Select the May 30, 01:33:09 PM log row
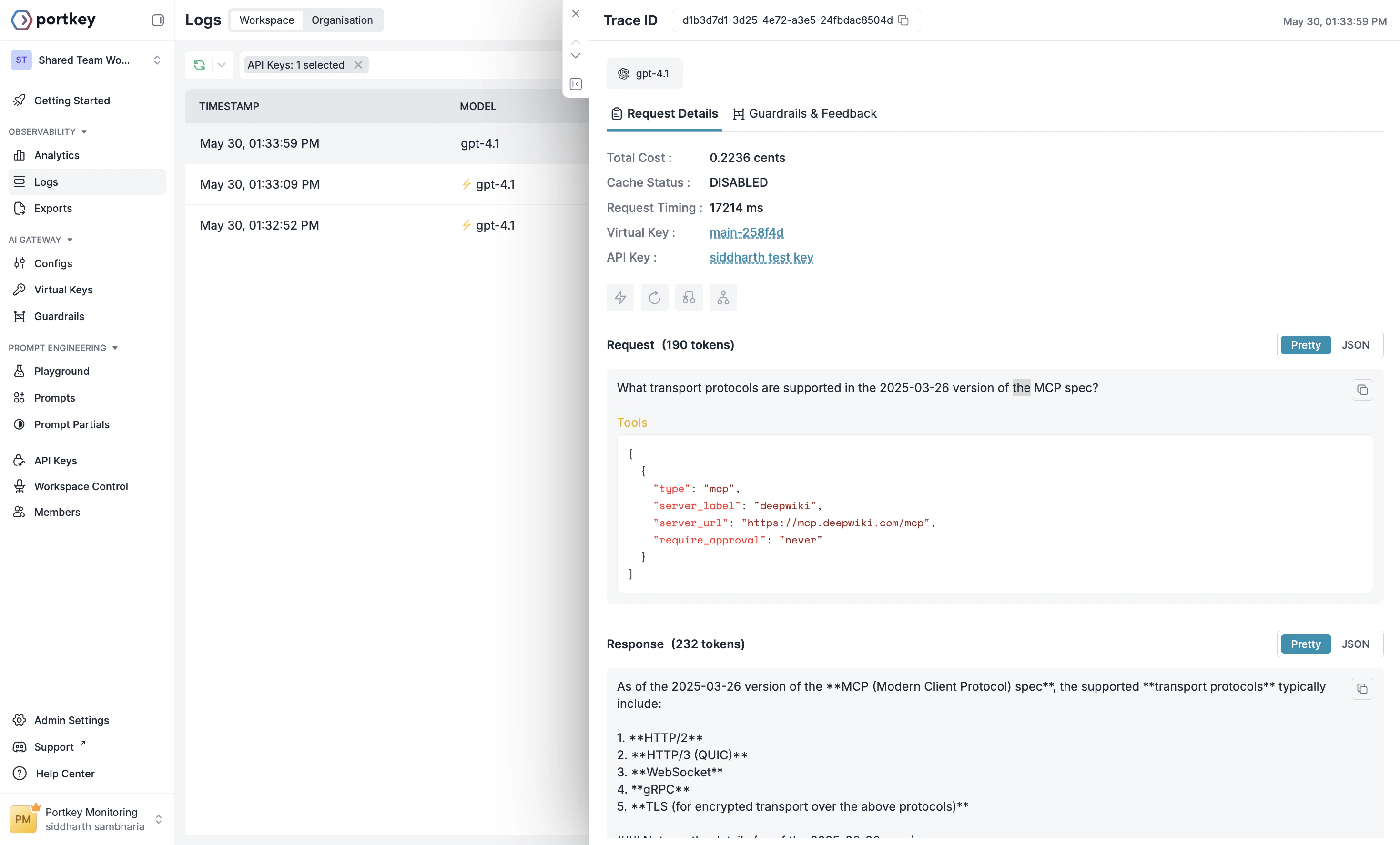The height and width of the screenshot is (845, 1400). click(260, 184)
